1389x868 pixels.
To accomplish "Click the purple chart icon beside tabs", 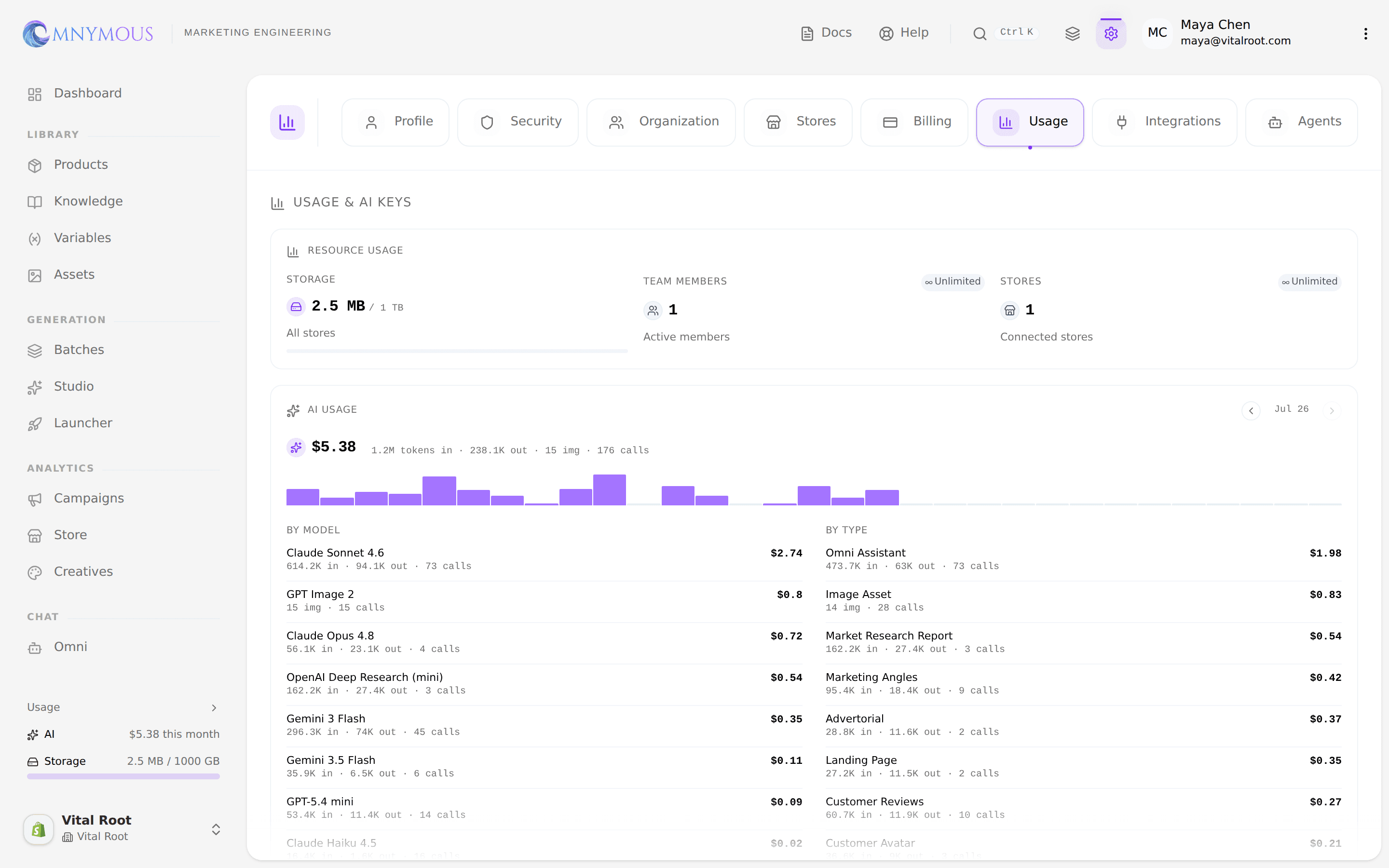I will pos(287,122).
